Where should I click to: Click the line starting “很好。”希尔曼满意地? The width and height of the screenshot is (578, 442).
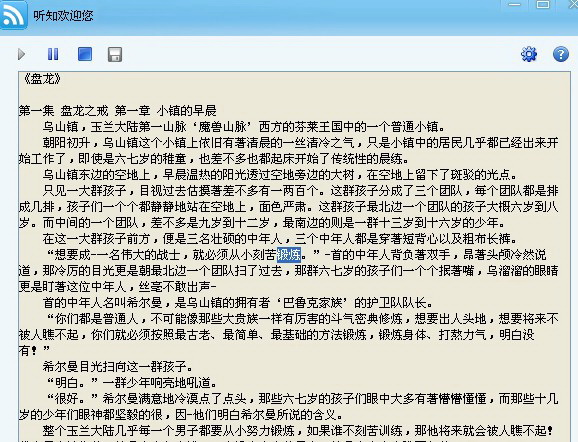(x=302, y=399)
